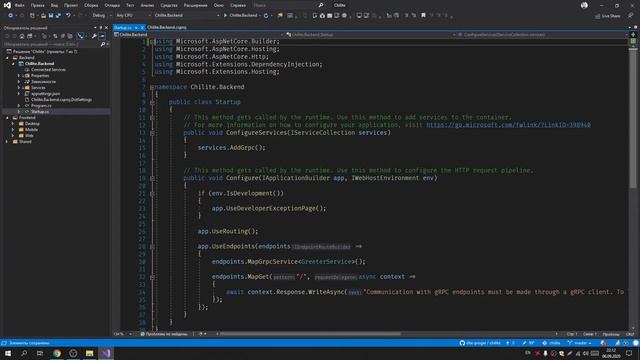The height and width of the screenshot is (360, 640).
Task: Select Program.cs in Solution Explorer
Action: pos(41,106)
